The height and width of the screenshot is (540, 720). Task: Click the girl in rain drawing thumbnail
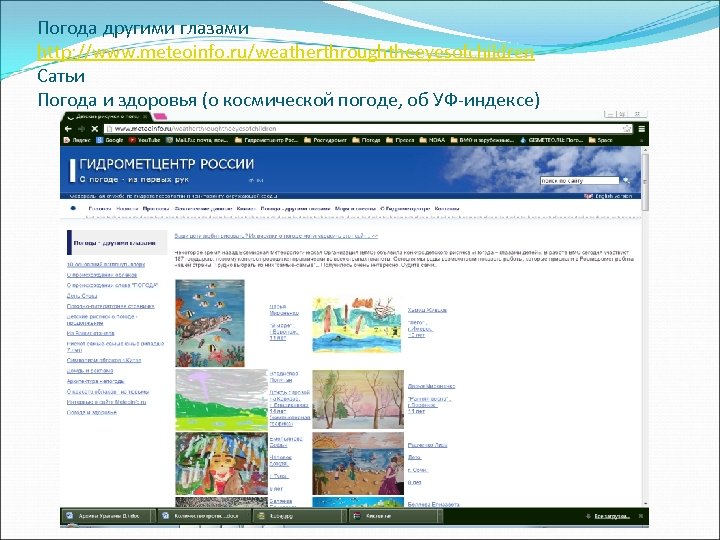coord(221,463)
